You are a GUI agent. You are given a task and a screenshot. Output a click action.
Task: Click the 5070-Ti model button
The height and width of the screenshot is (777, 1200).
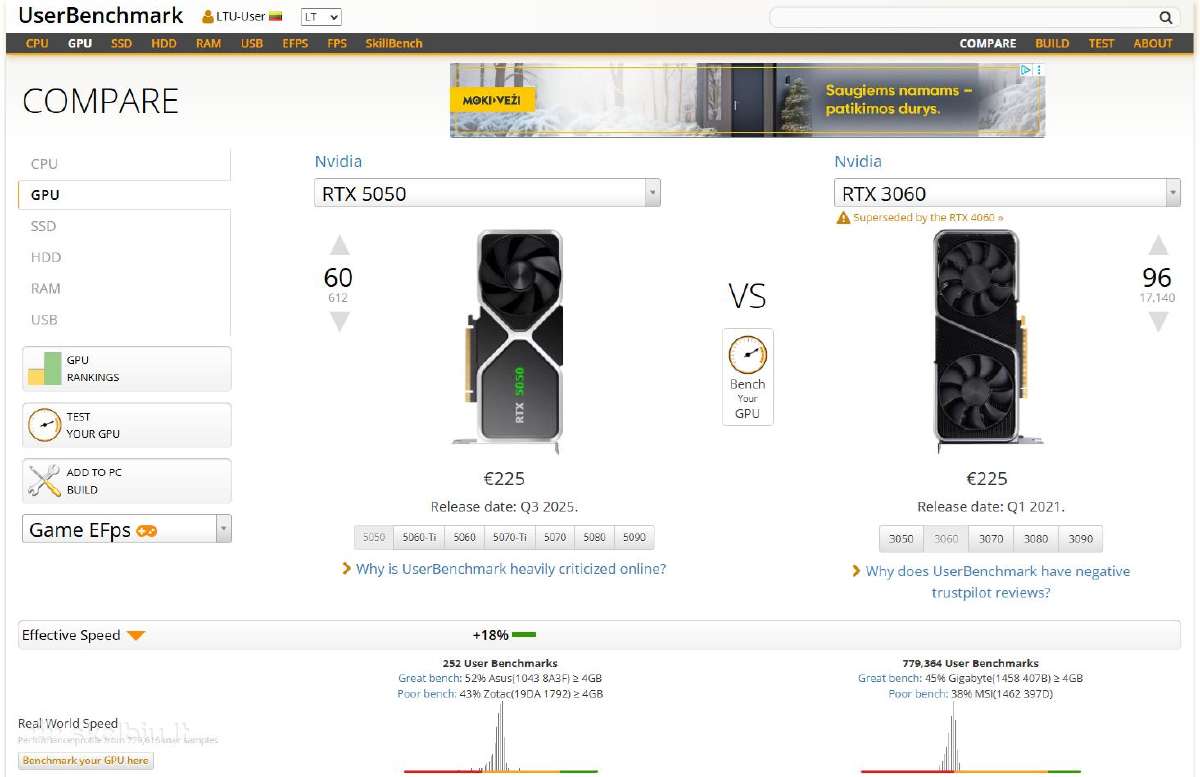pyautogui.click(x=509, y=537)
